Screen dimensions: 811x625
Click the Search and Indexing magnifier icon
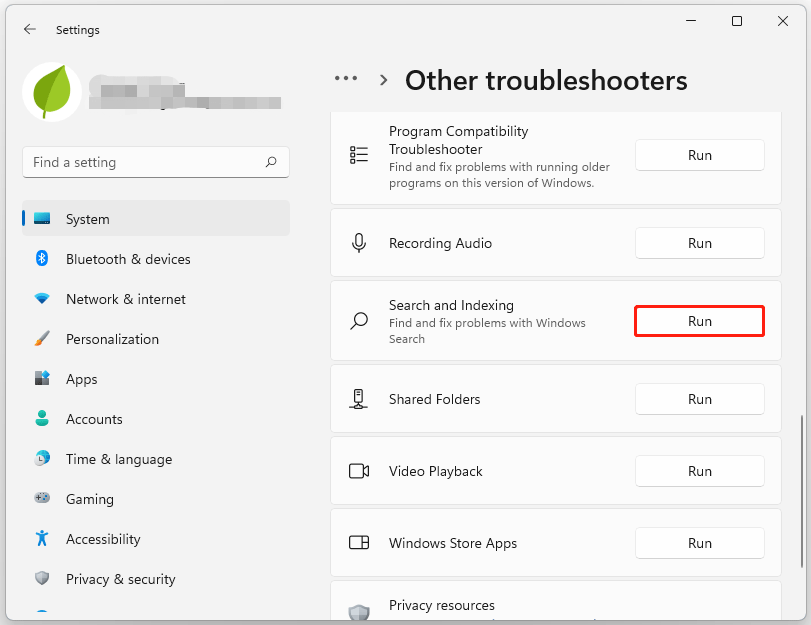(x=359, y=321)
